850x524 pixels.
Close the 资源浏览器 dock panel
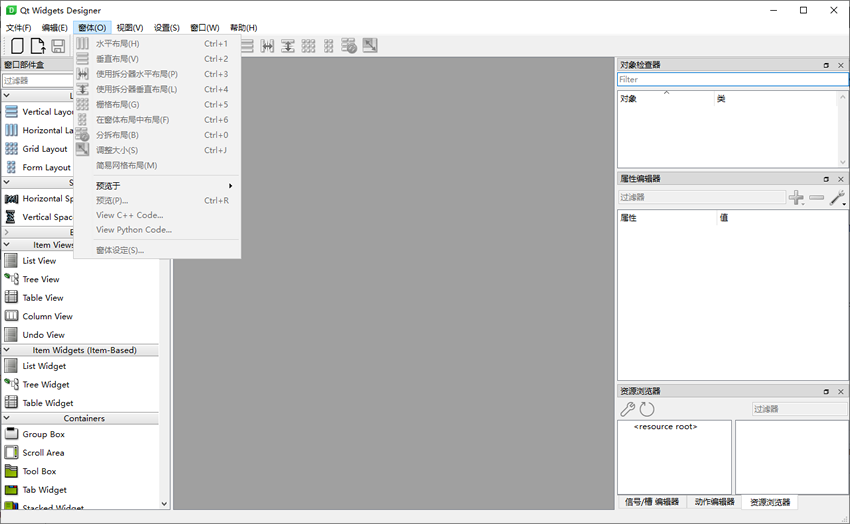841,391
